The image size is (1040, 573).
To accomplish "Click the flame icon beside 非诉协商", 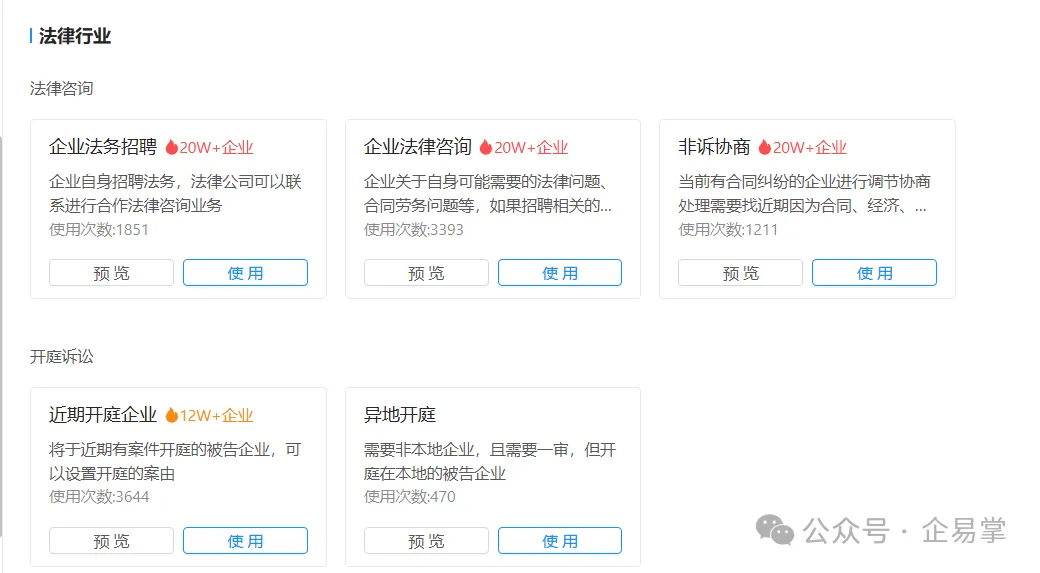I will coord(764,147).
